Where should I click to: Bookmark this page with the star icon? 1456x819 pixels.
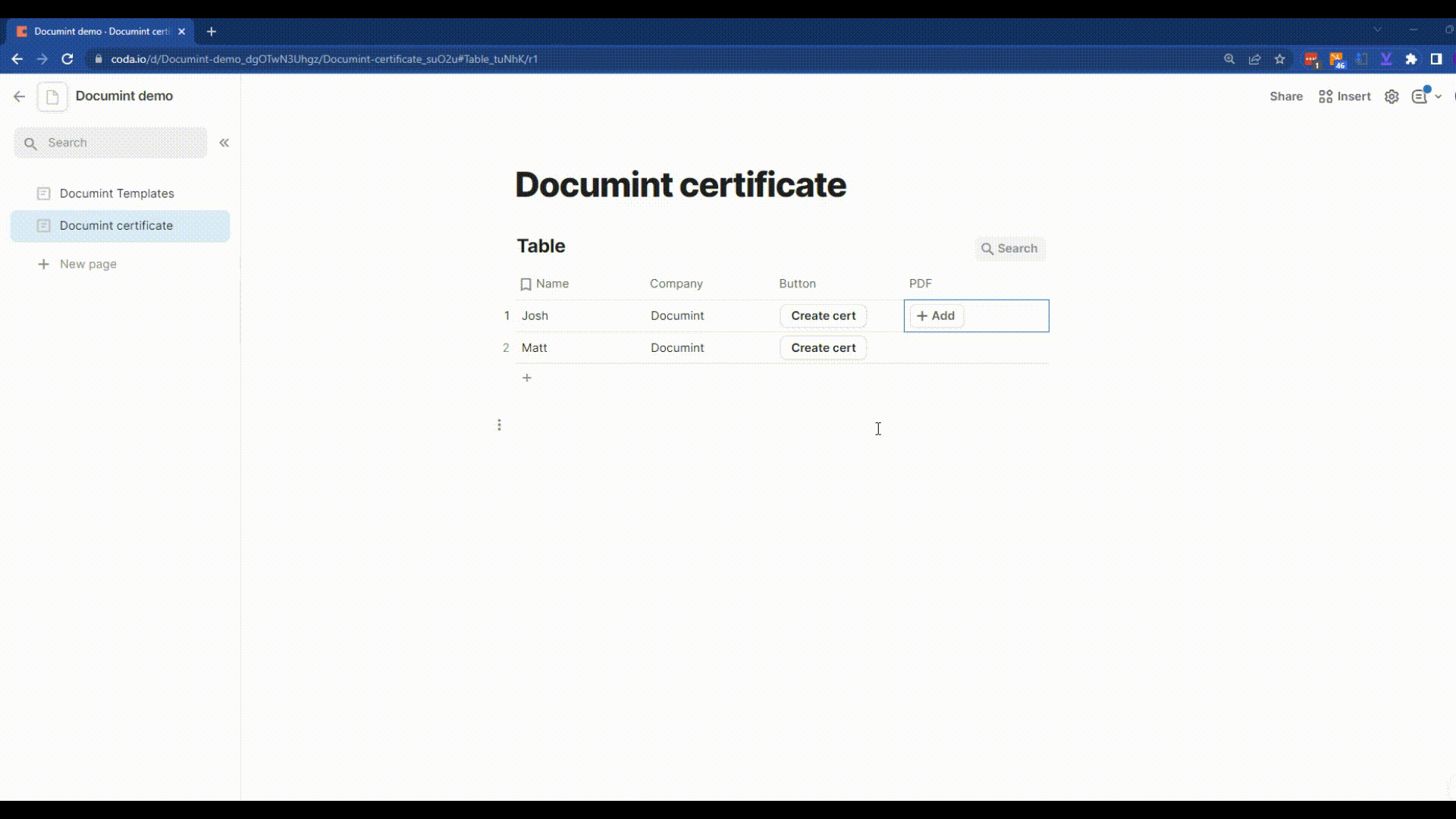[1280, 59]
